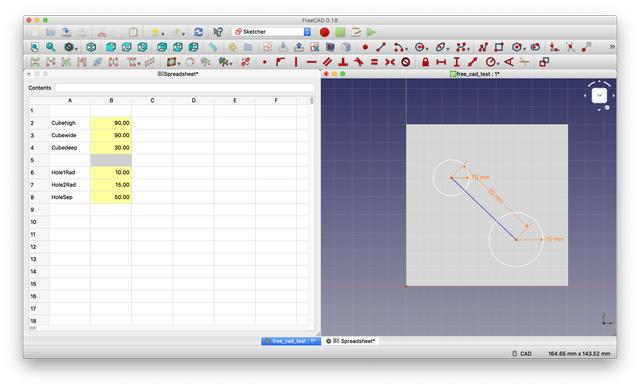Apply point on object constraint
Image resolution: width=640 pixels, height=389 pixels.
[x=280, y=62]
